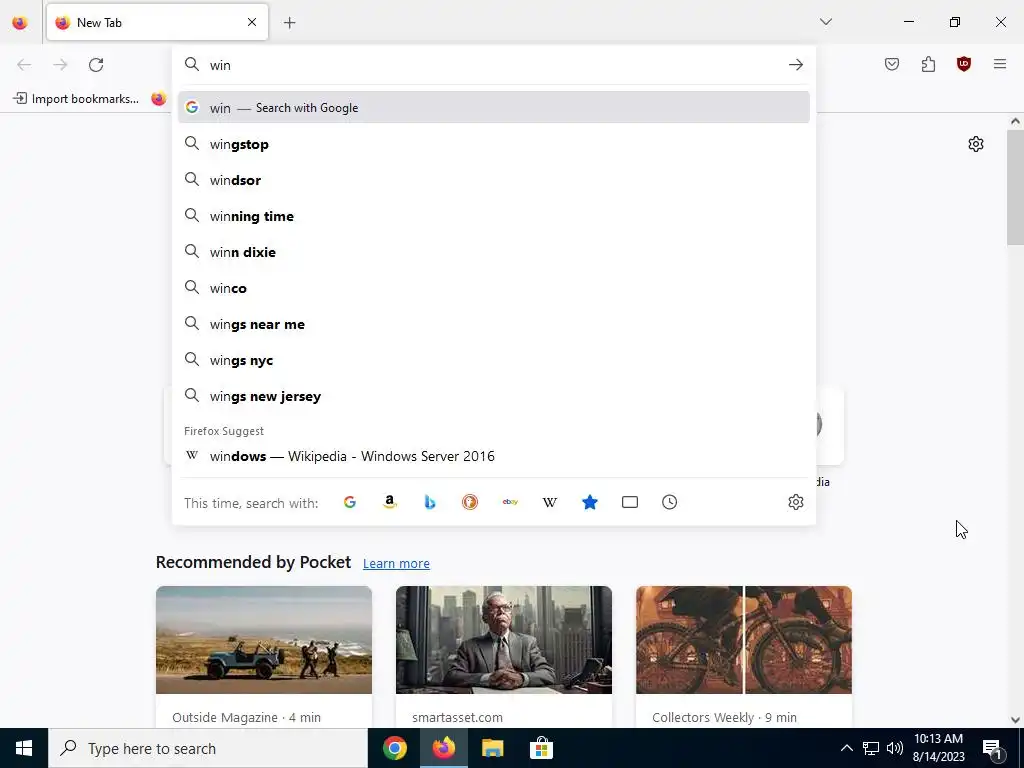Show hidden system tray icons
Viewport: 1024px width, 768px height.
[x=846, y=748]
